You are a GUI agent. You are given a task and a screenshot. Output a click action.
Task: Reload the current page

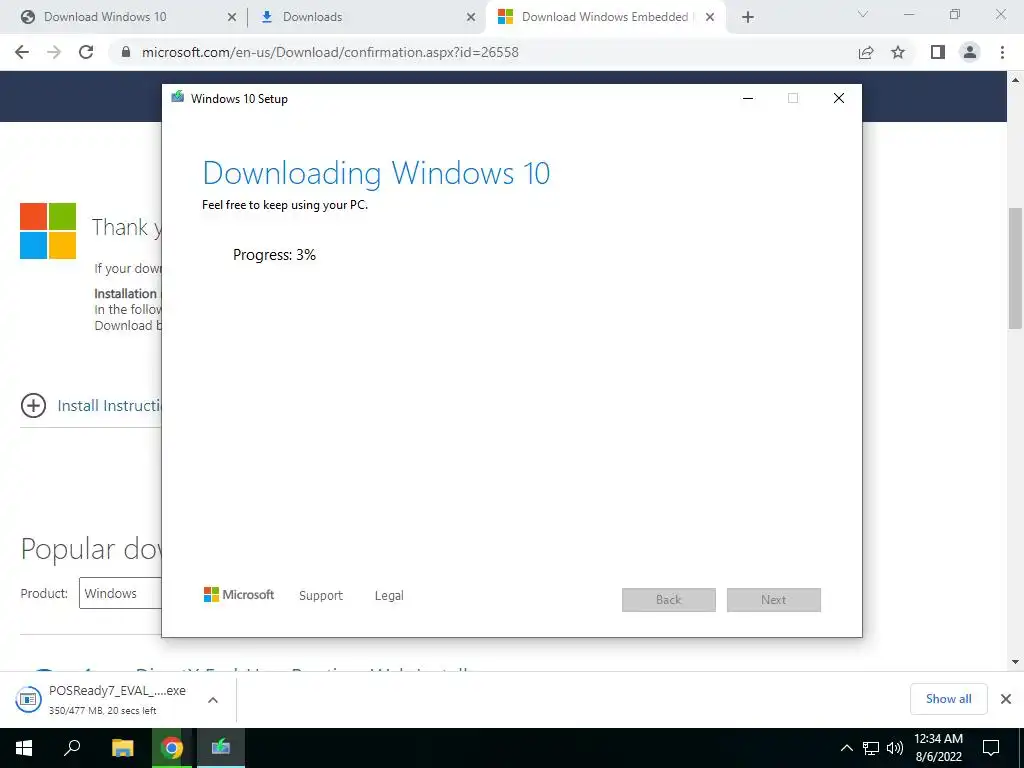(86, 52)
